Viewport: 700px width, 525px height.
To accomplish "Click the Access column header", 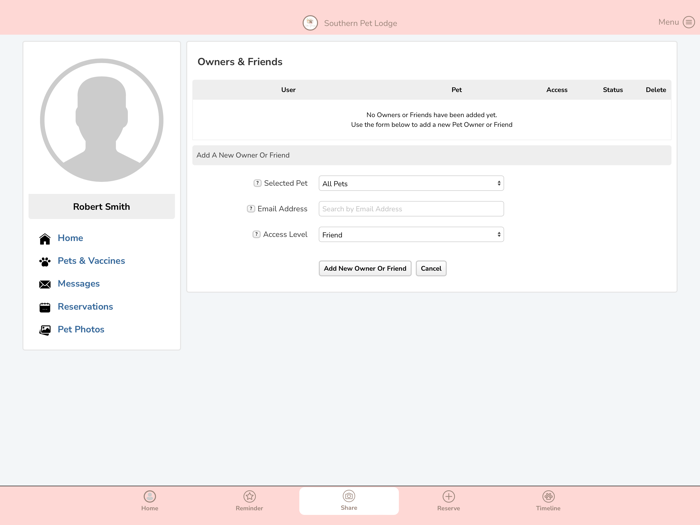I will point(557,90).
